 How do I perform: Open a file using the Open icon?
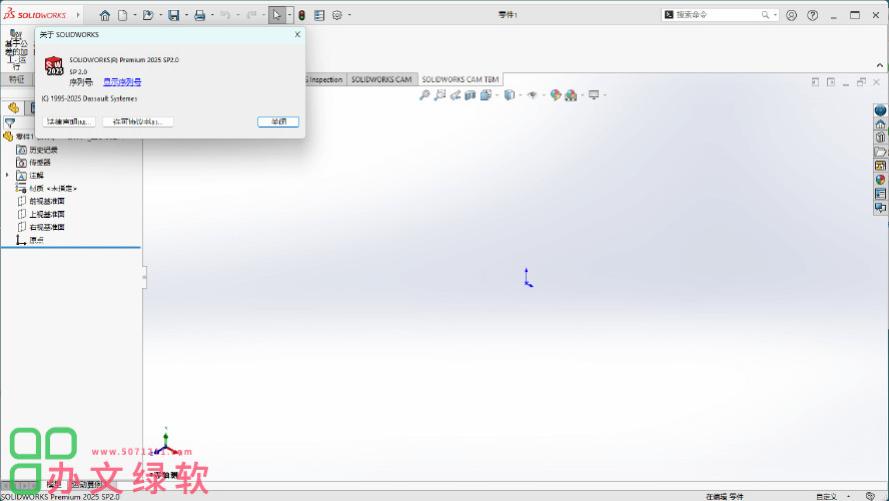coord(148,15)
